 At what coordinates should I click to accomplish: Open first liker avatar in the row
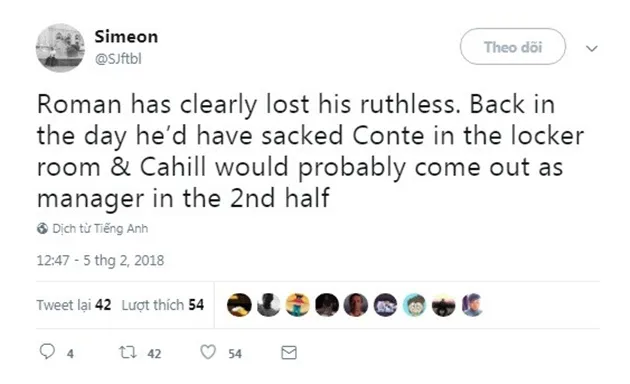pos(239,305)
